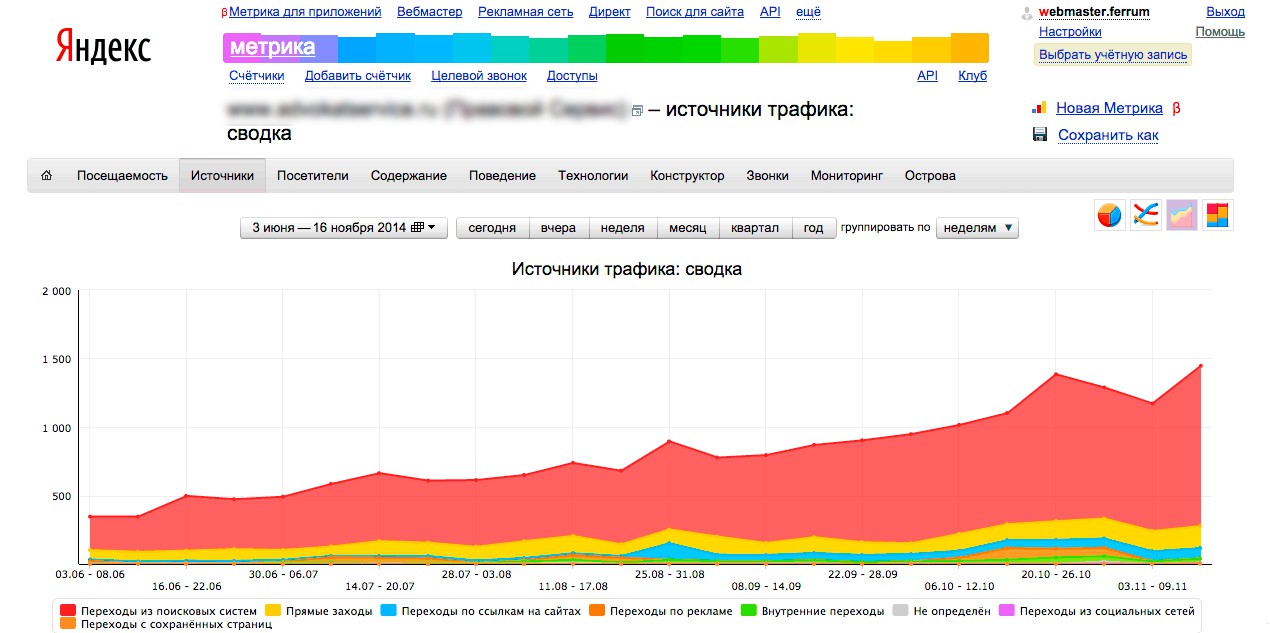
Task: Open the Мониторинг tab
Action: tap(847, 175)
